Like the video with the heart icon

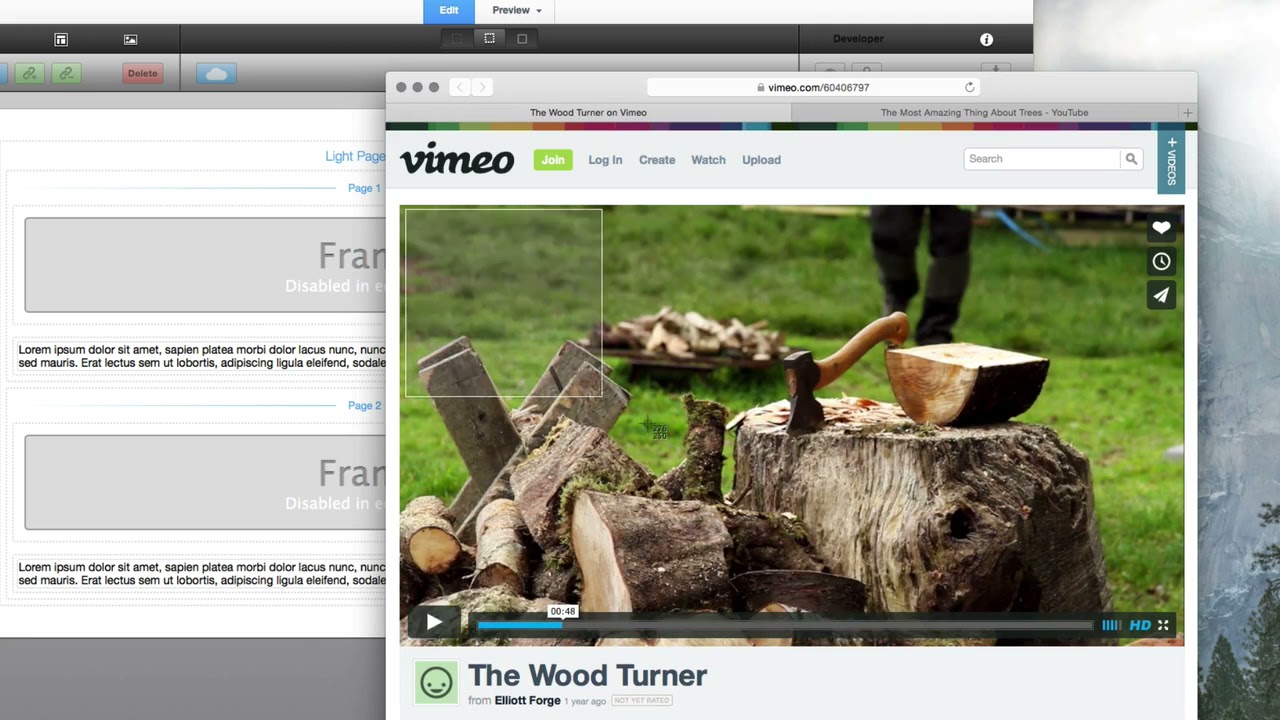tap(1161, 228)
